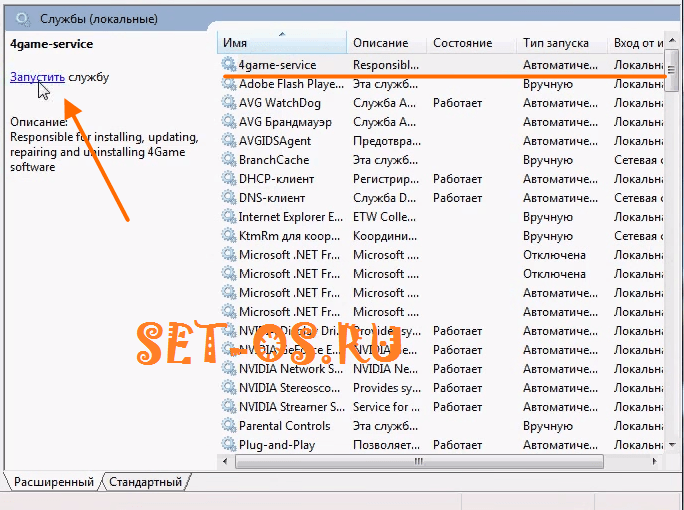Click the gear icon next to Plug-and-Play
This screenshot has width=684, height=510.
[229, 444]
